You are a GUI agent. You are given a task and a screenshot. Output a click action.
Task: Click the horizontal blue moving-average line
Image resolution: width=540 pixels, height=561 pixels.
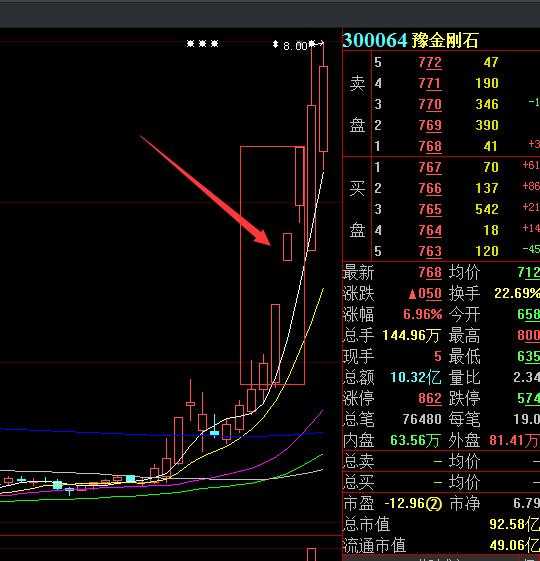161,434
